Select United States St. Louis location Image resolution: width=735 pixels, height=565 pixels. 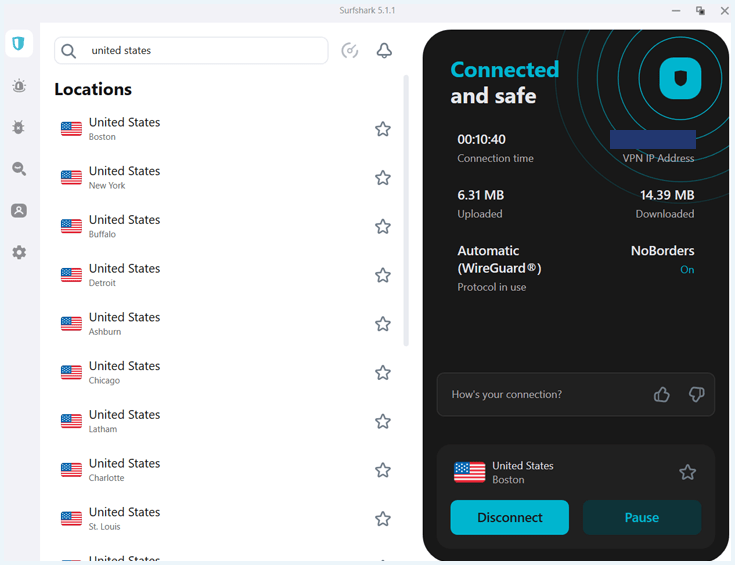point(225,519)
